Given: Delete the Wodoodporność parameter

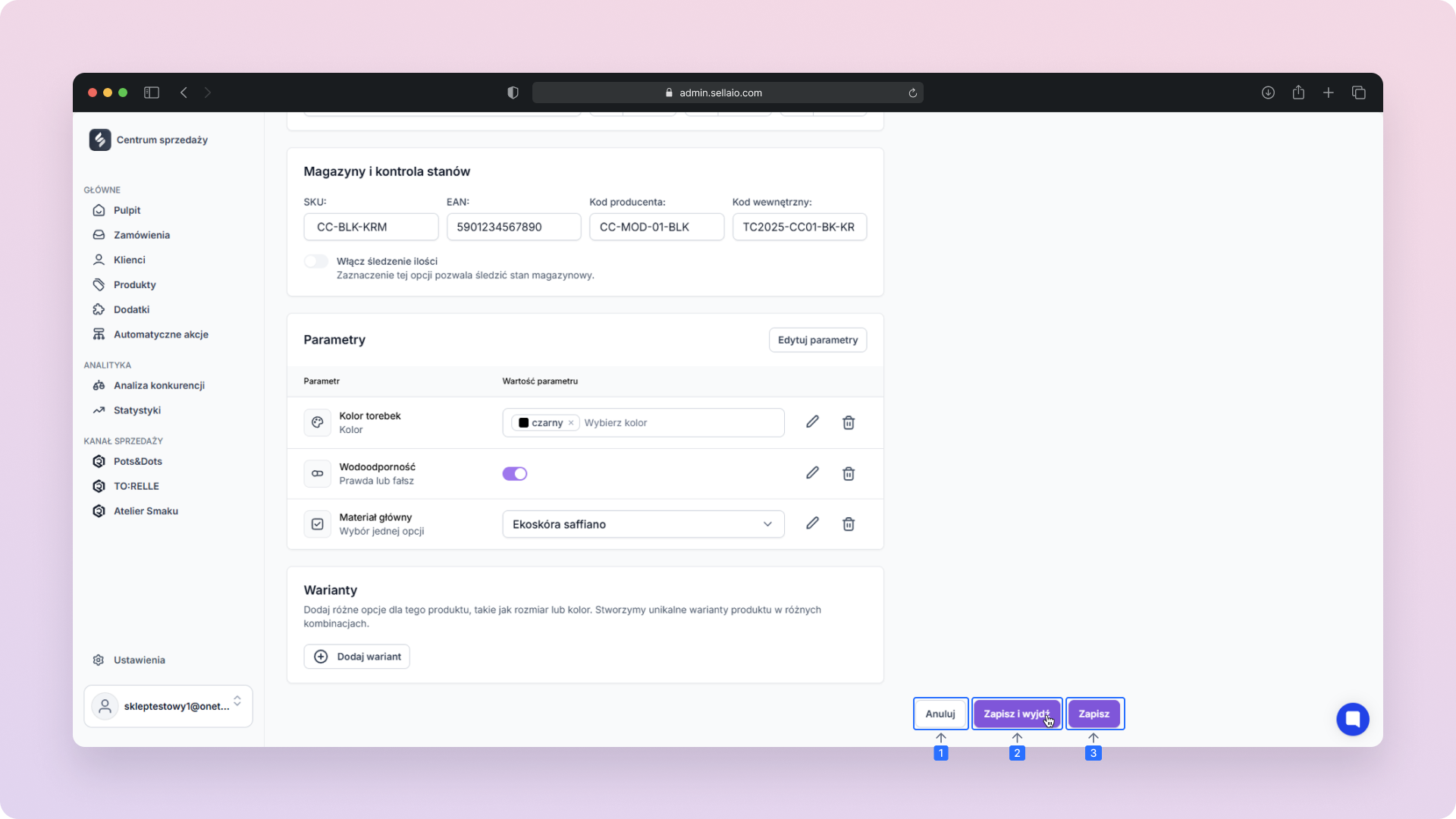Looking at the screenshot, I should [x=849, y=474].
